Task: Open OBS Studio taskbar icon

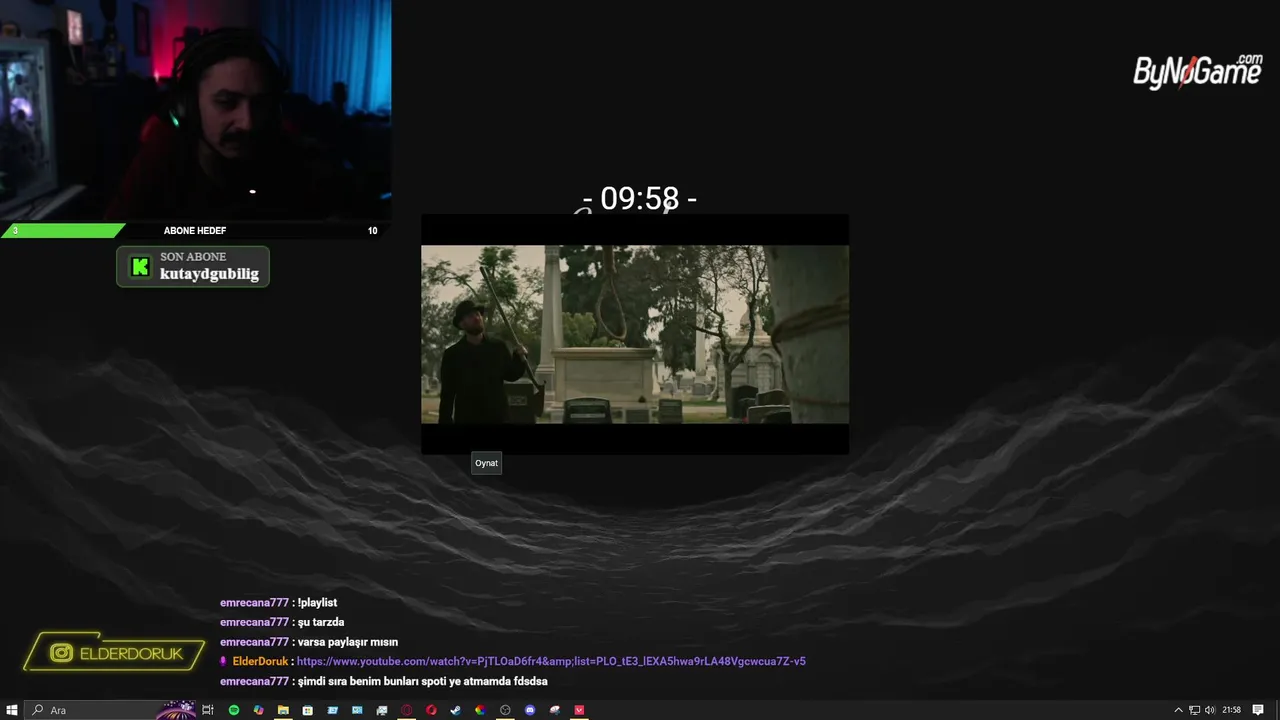Action: [505, 710]
